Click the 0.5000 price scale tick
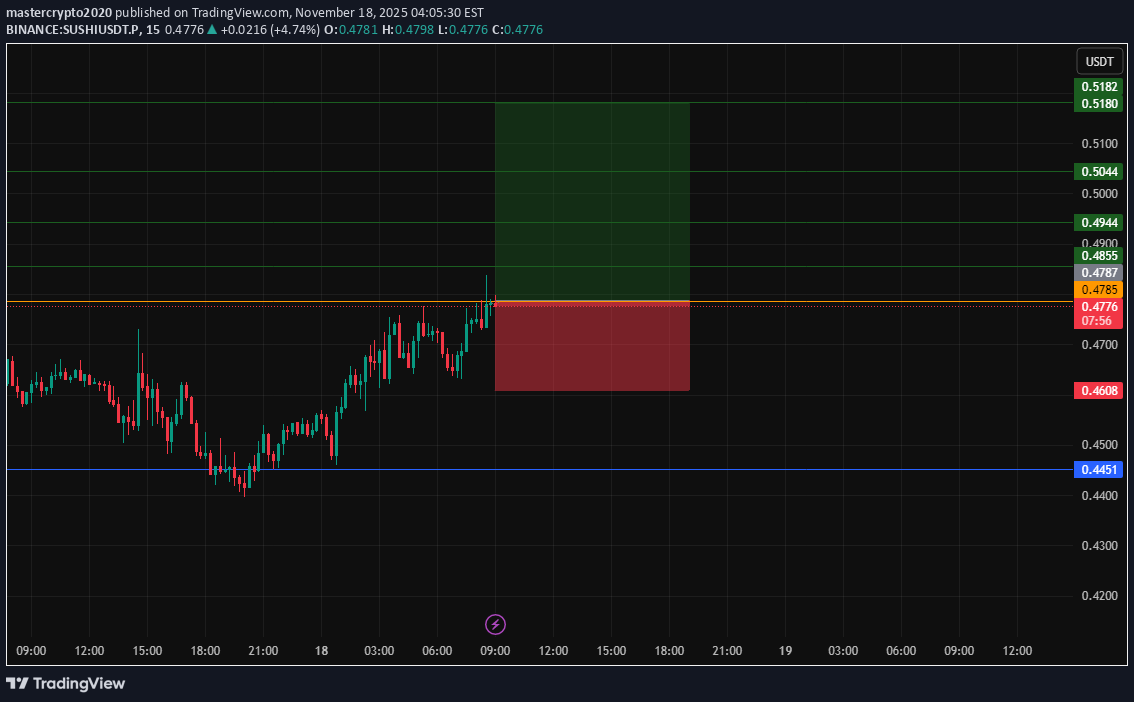The width and height of the screenshot is (1134, 702). [x=1099, y=193]
